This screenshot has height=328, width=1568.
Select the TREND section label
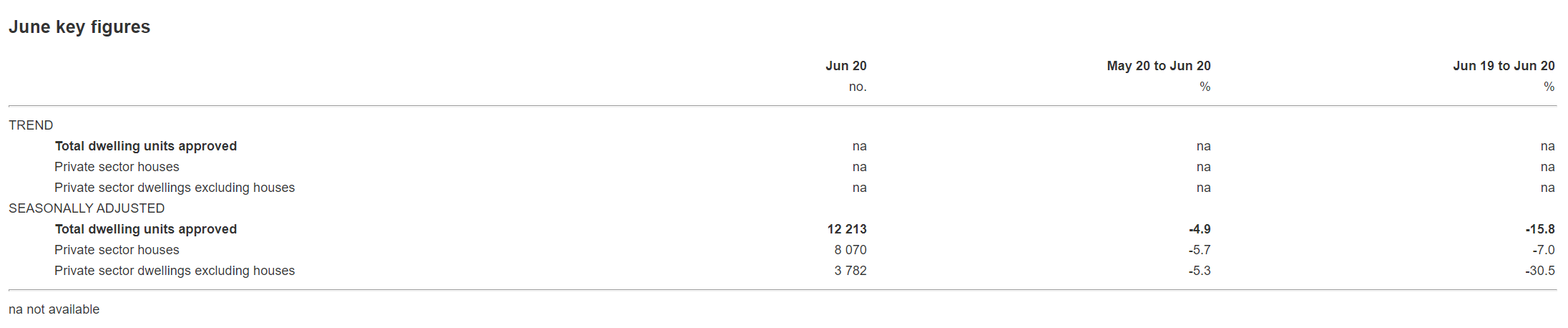(31, 125)
